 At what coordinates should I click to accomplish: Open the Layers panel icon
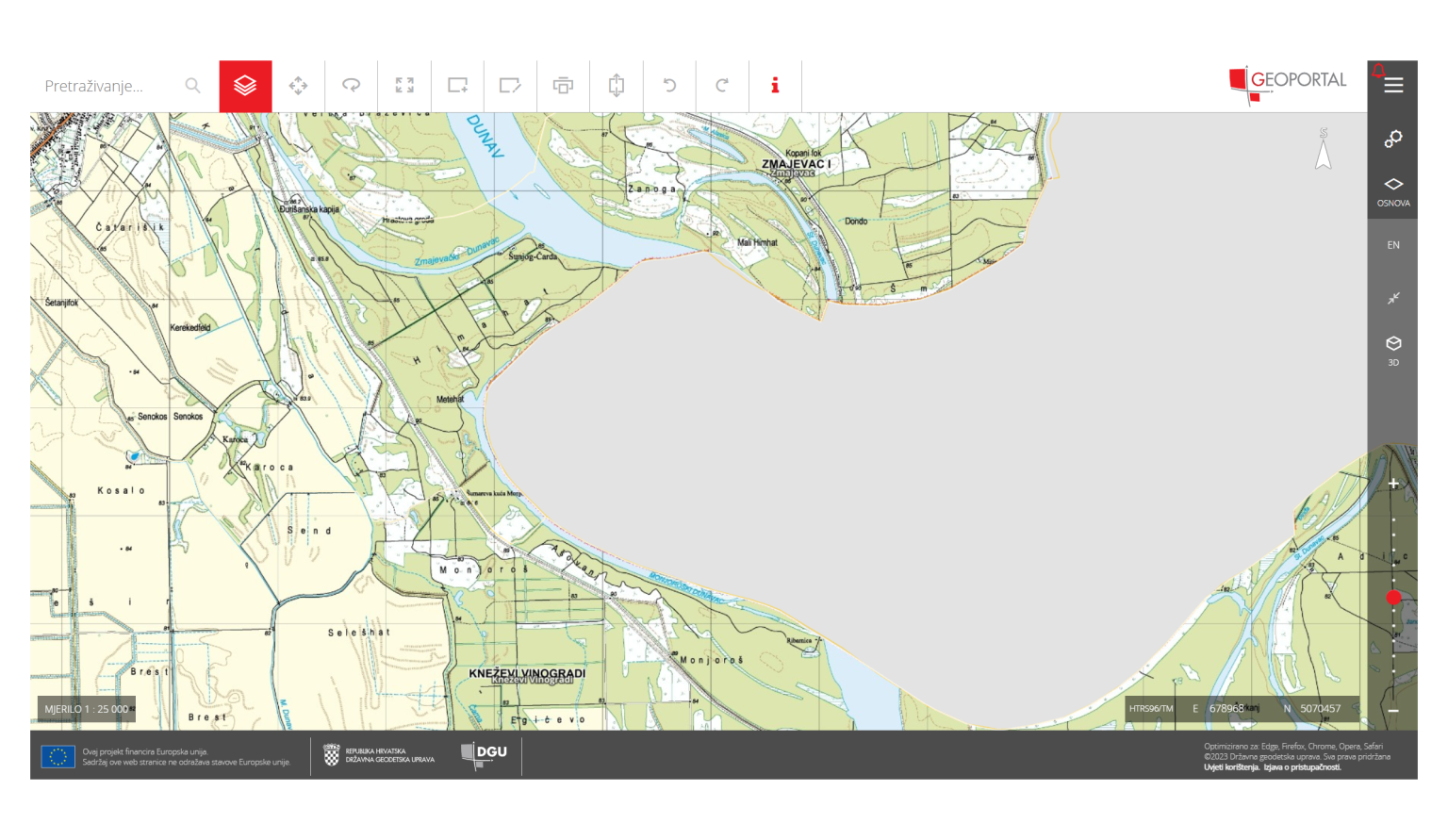[246, 85]
